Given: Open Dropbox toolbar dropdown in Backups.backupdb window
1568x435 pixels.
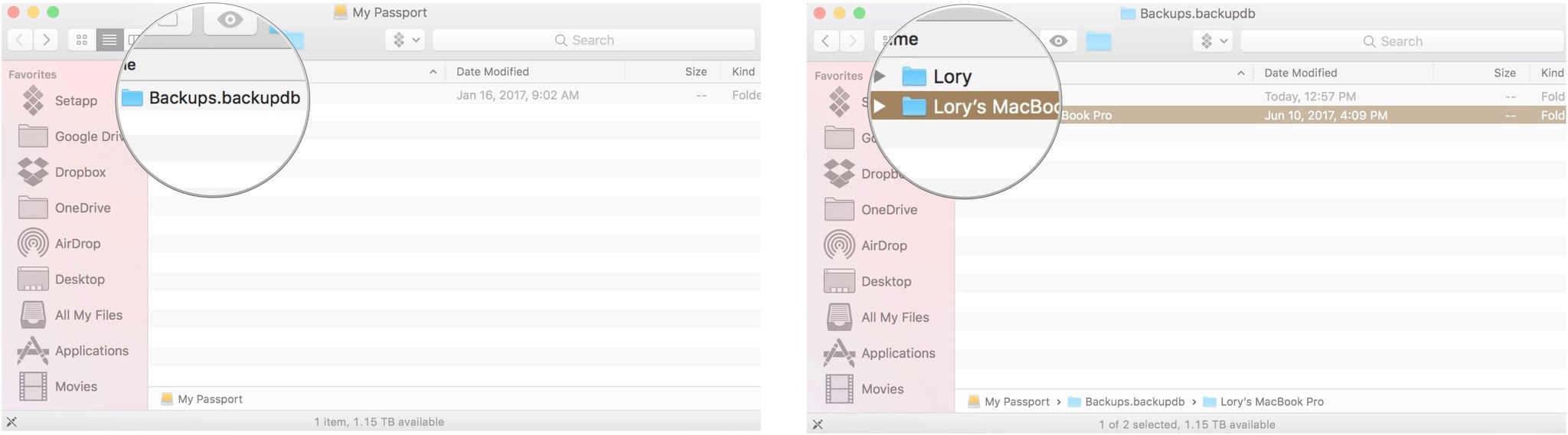Looking at the screenshot, I should pyautogui.click(x=1214, y=41).
